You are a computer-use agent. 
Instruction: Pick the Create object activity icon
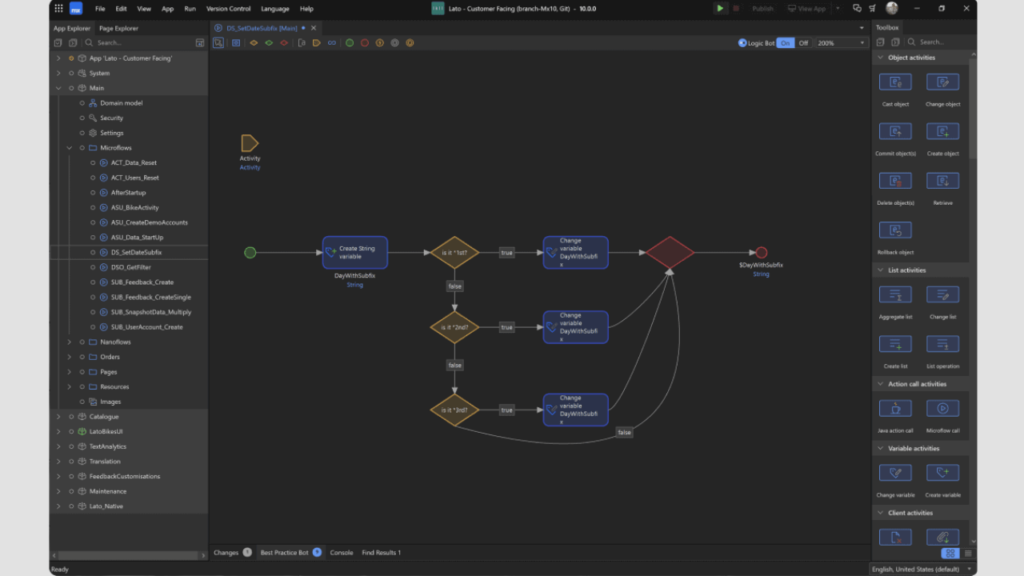point(942,132)
